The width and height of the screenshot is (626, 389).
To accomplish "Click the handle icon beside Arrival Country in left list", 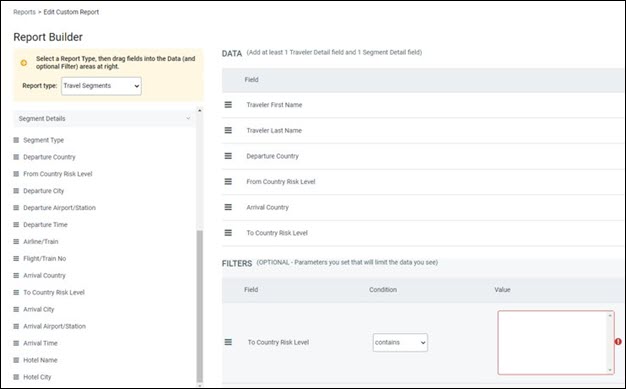I will (16, 276).
